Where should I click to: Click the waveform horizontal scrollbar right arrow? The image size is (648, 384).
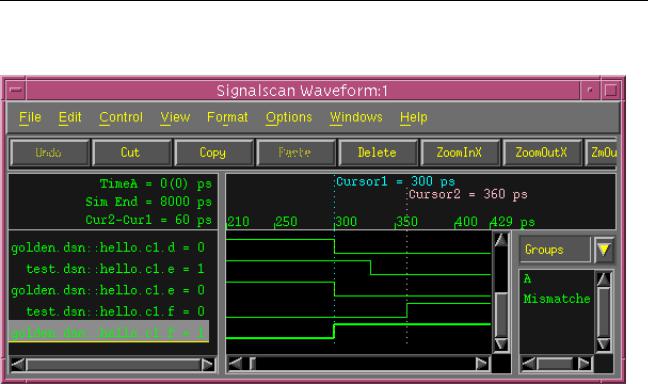[481, 364]
